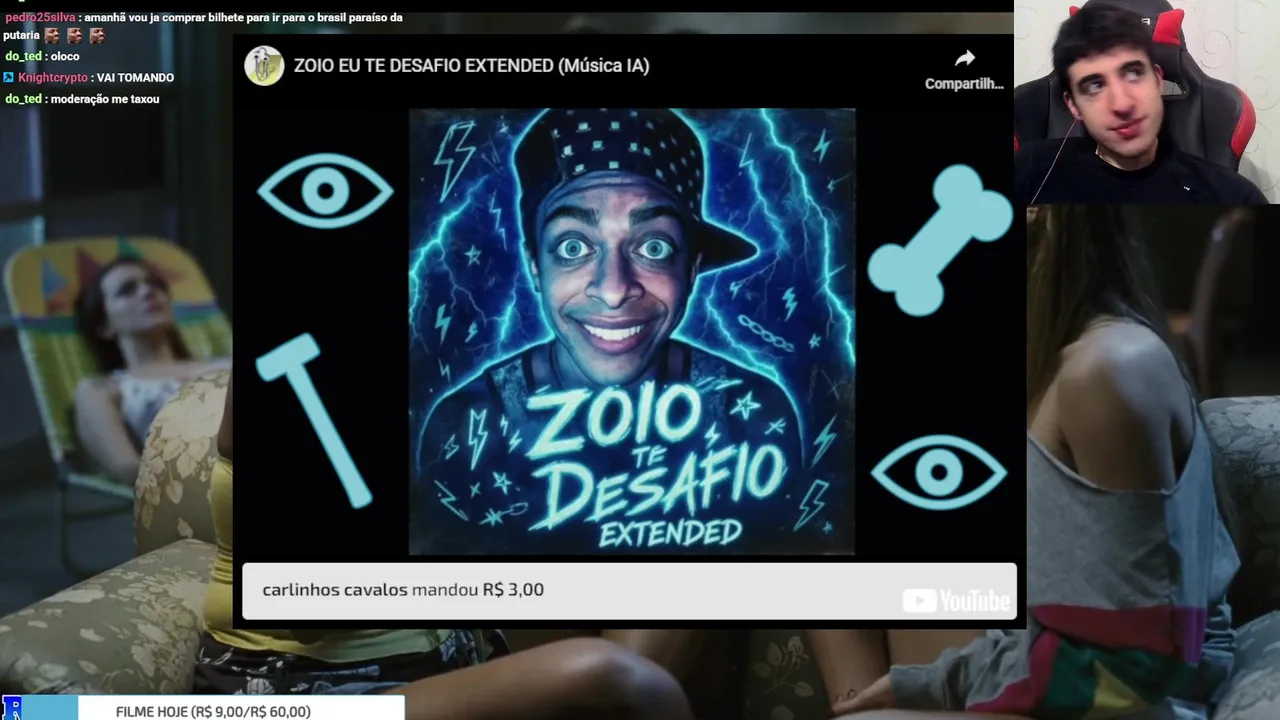Click the eye icon below the bone

click(938, 472)
